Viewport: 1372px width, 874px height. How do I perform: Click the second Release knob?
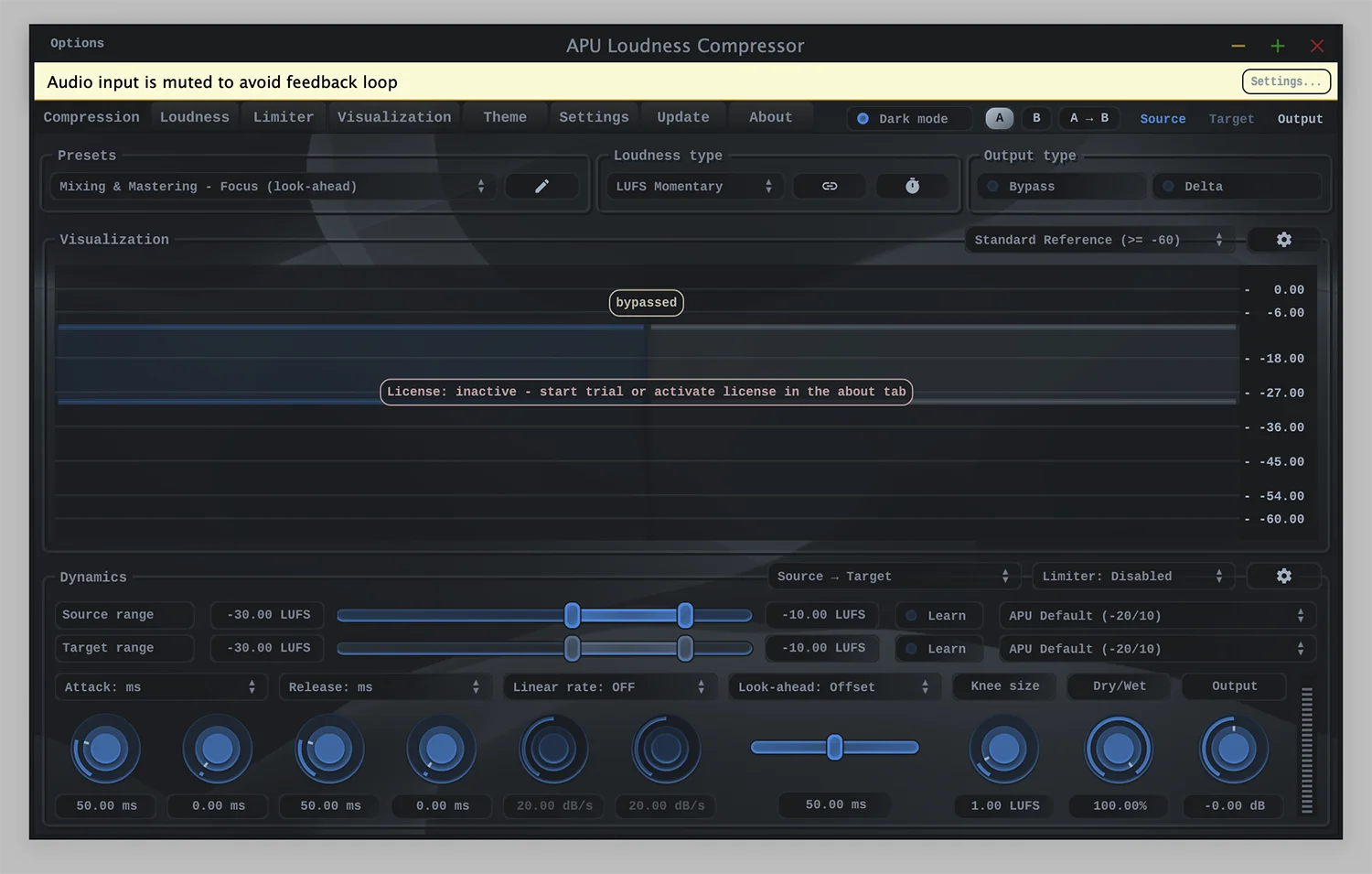point(442,750)
